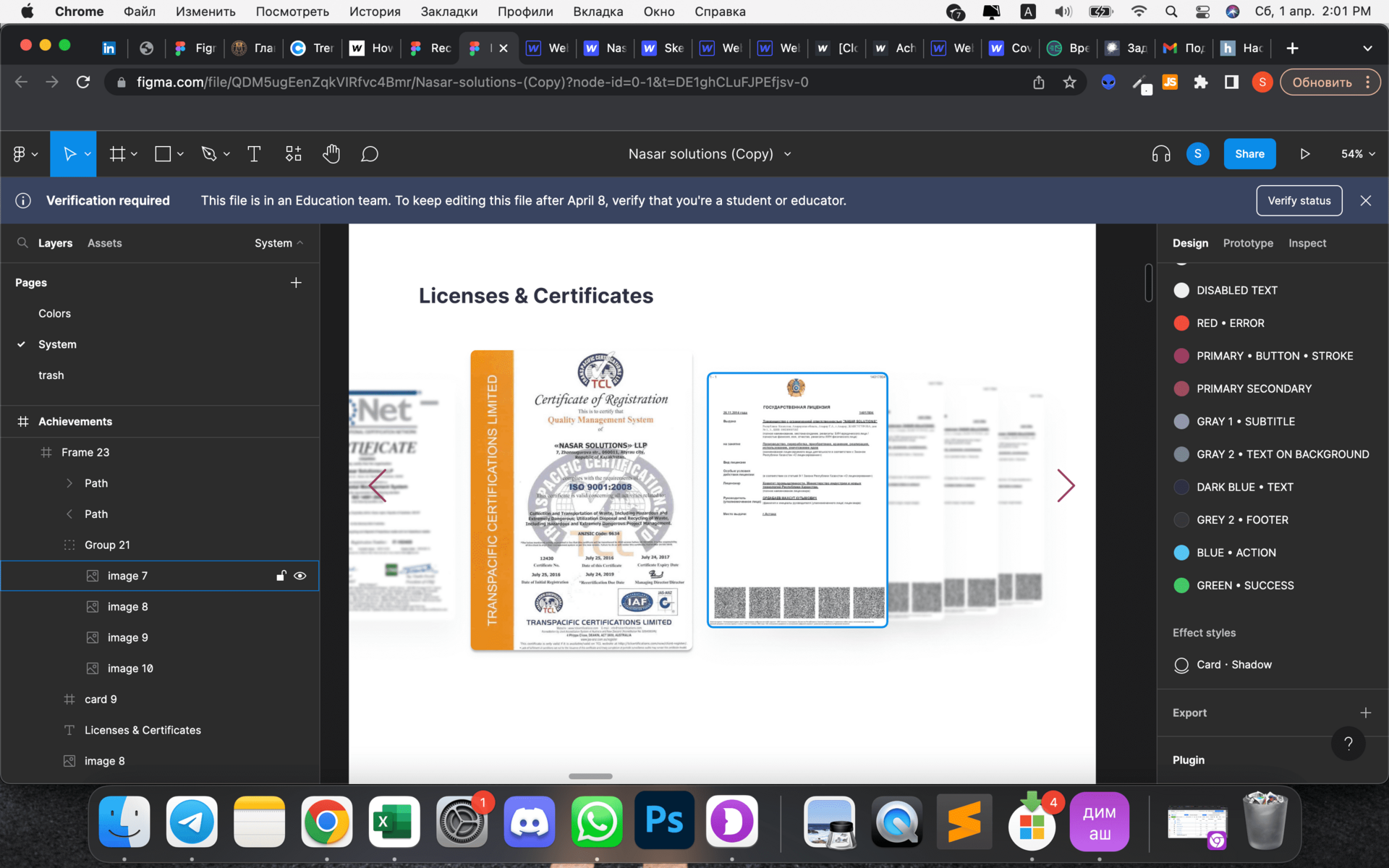Image resolution: width=1389 pixels, height=868 pixels.
Task: Toggle visibility of image 7 layer
Action: tap(300, 576)
